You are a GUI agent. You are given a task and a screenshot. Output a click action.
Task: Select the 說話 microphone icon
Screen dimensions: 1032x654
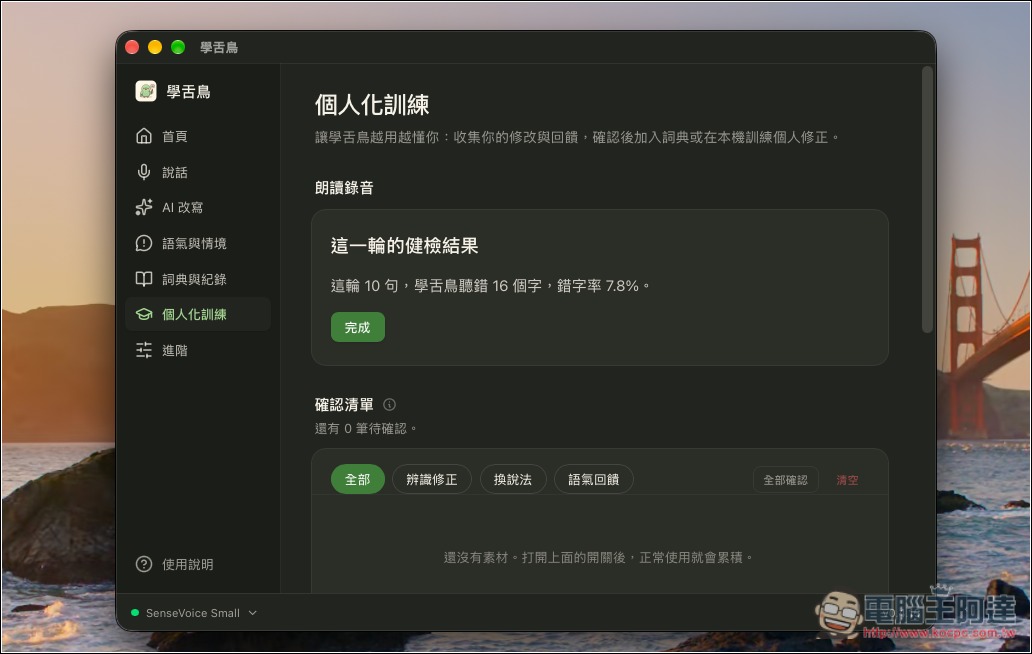(143, 172)
